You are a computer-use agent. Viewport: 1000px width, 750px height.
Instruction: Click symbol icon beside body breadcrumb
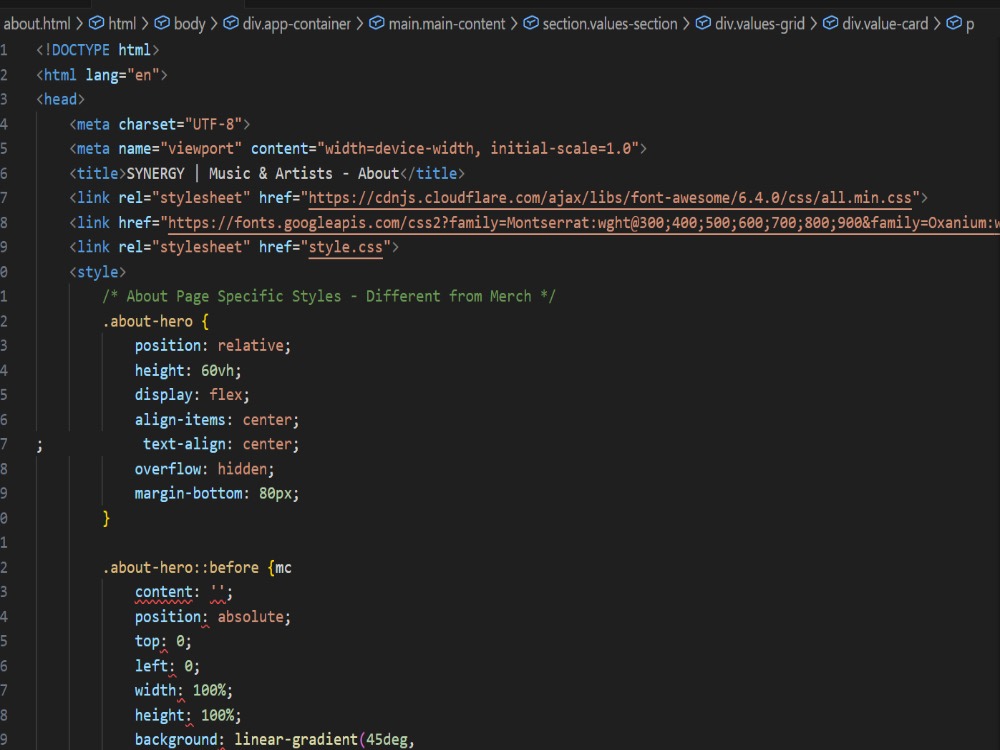click(x=162, y=24)
